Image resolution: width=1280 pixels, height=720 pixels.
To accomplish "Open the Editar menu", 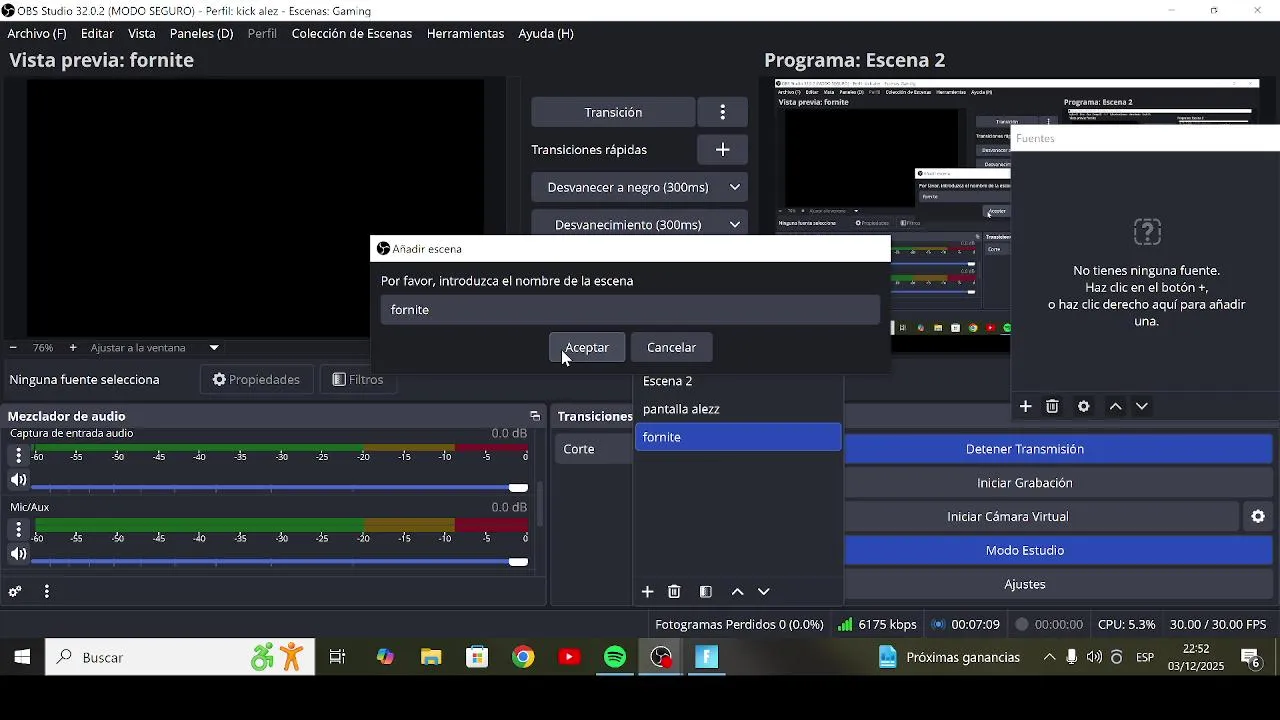I will pos(97,33).
